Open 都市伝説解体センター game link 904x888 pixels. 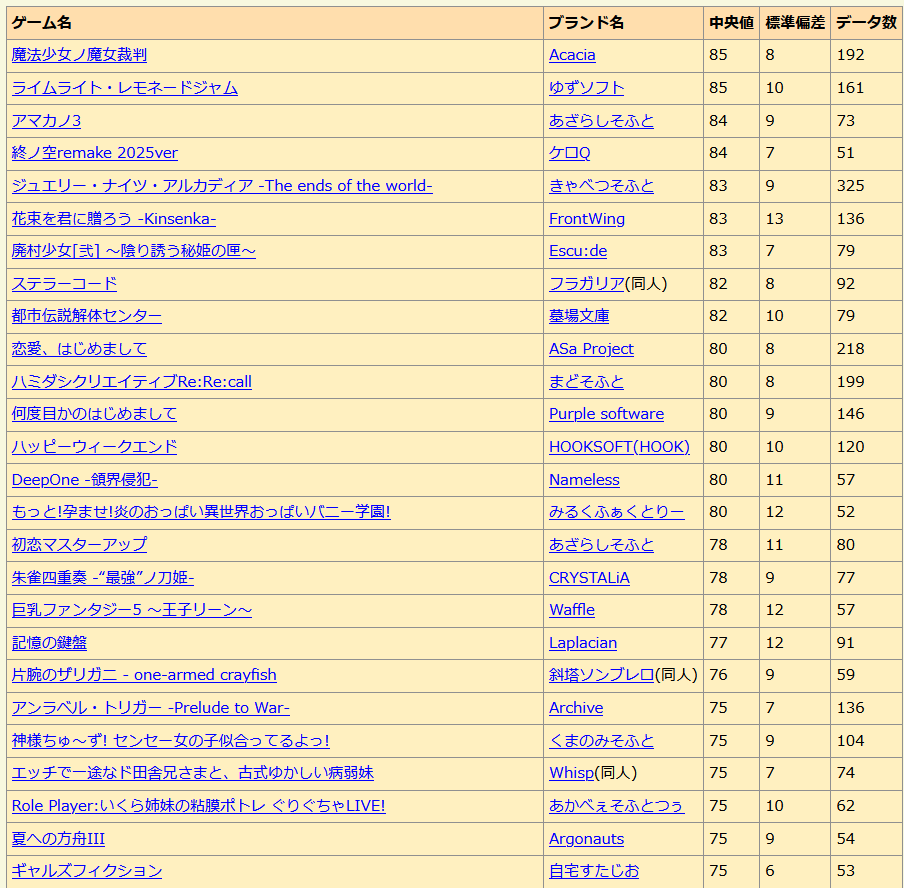86,316
